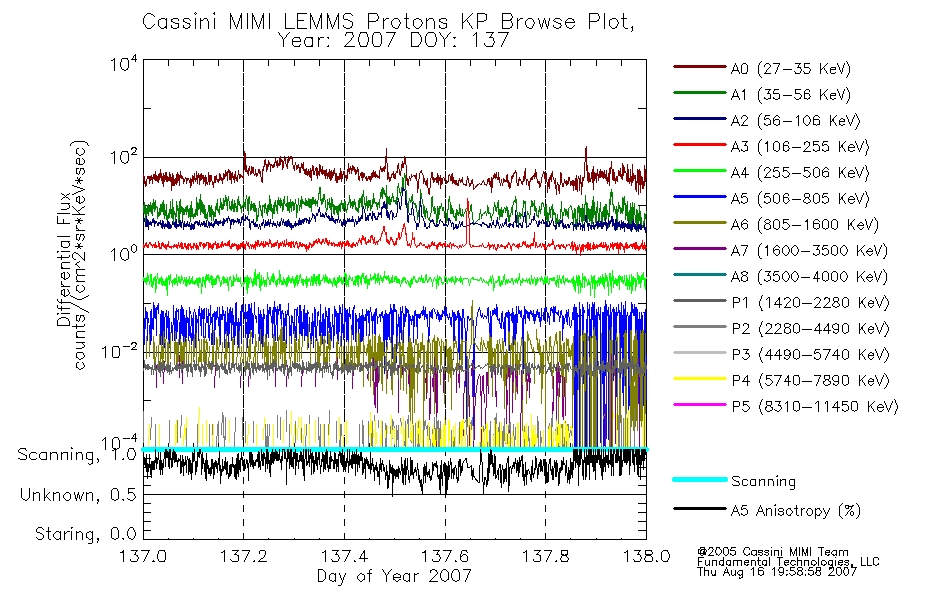Screen dimensions: 950x600
Task: Click the A7 (1600-3500 KeV) legend label
Action: (809, 251)
